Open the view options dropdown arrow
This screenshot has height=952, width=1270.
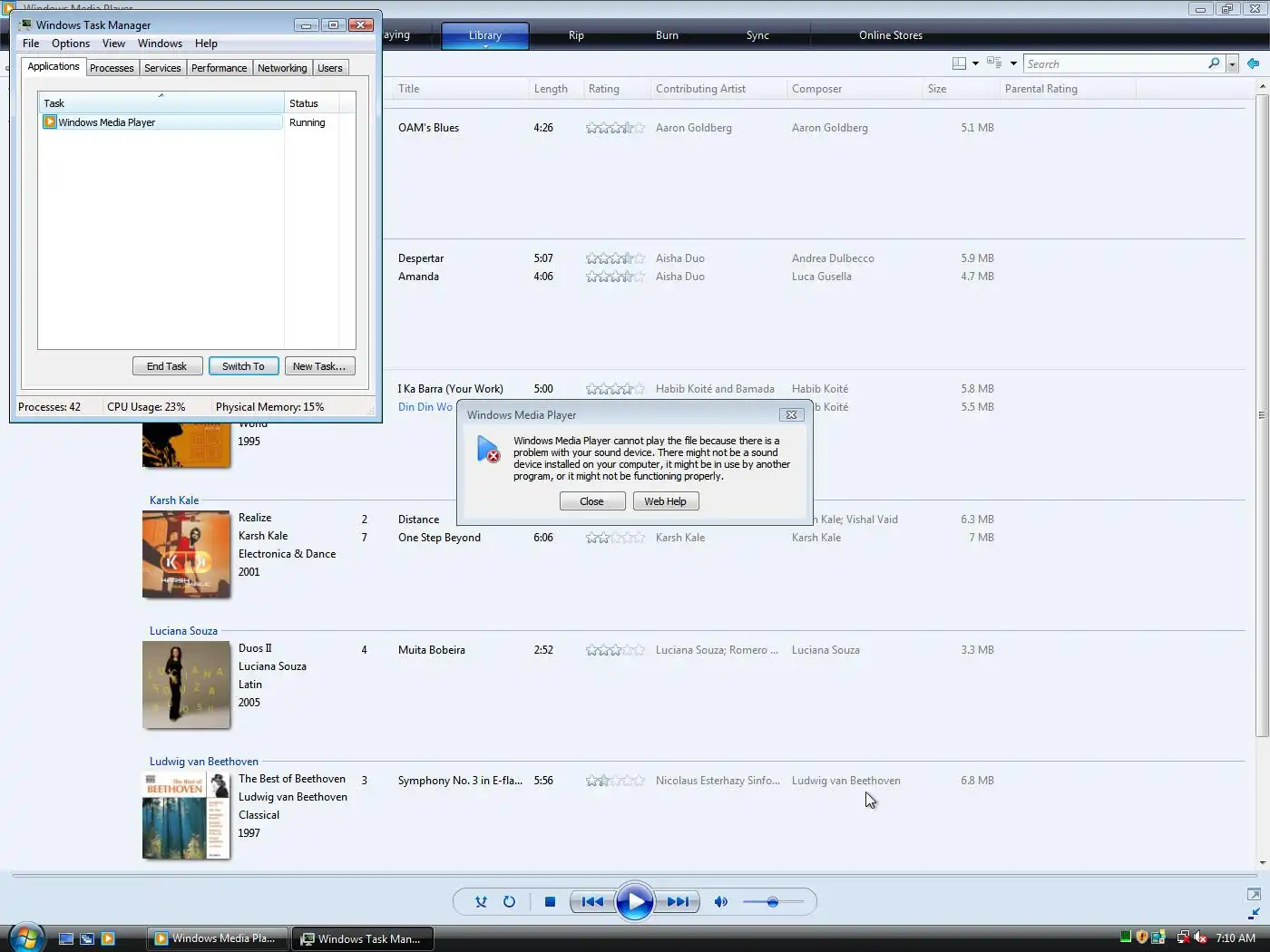click(x=1013, y=63)
